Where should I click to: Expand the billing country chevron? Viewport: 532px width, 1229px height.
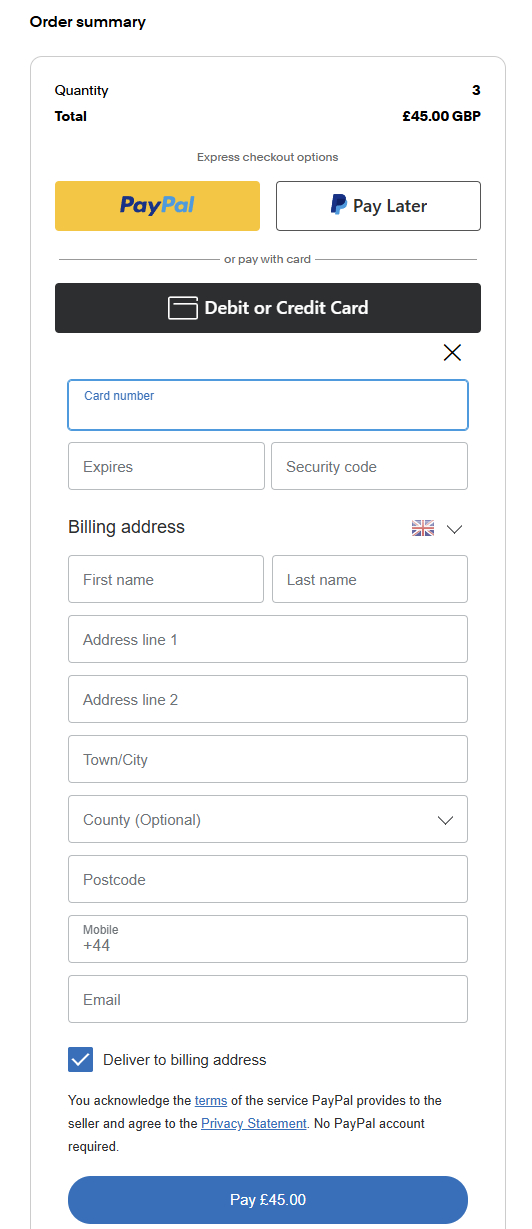(x=454, y=529)
